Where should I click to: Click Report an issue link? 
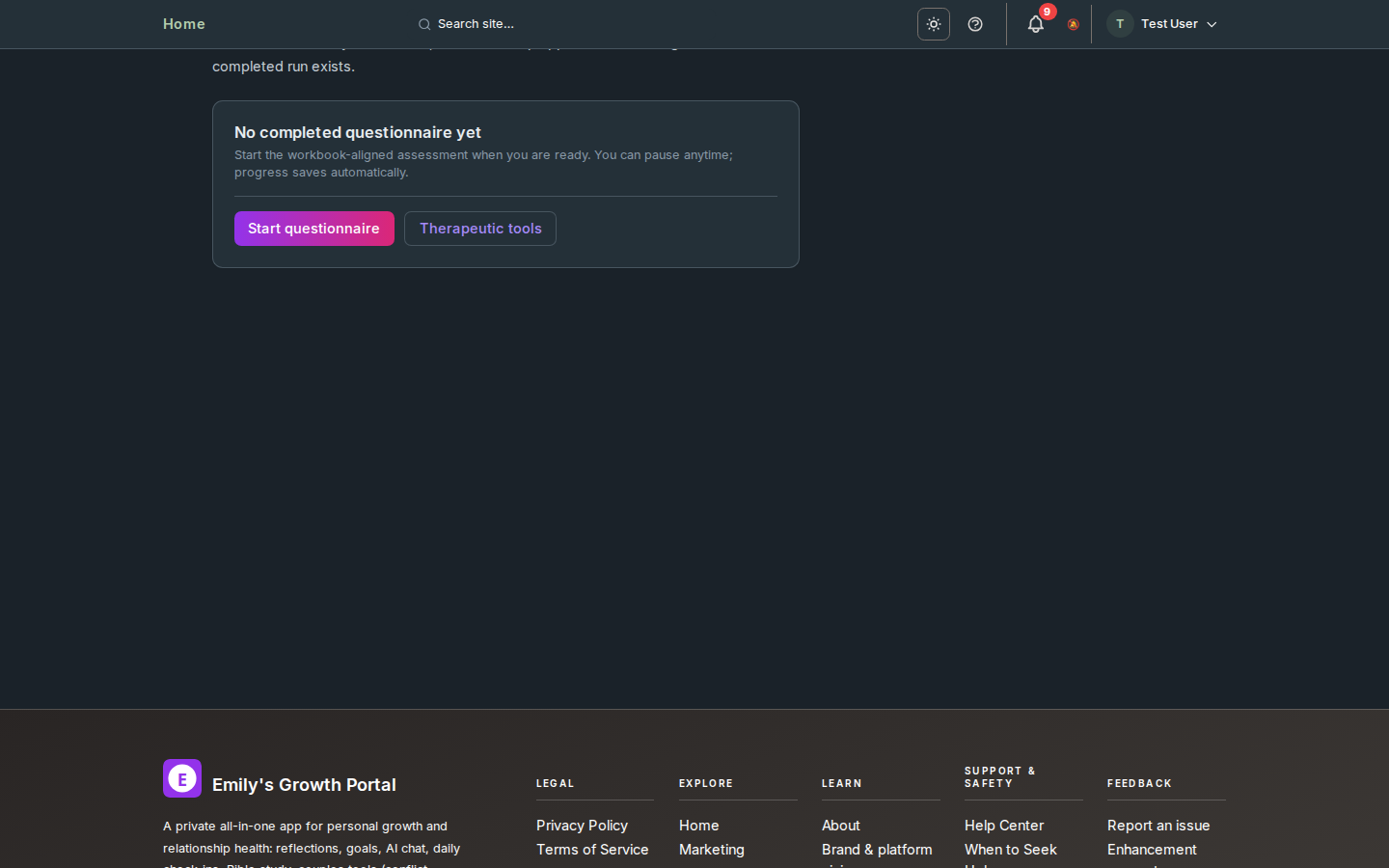1157,826
